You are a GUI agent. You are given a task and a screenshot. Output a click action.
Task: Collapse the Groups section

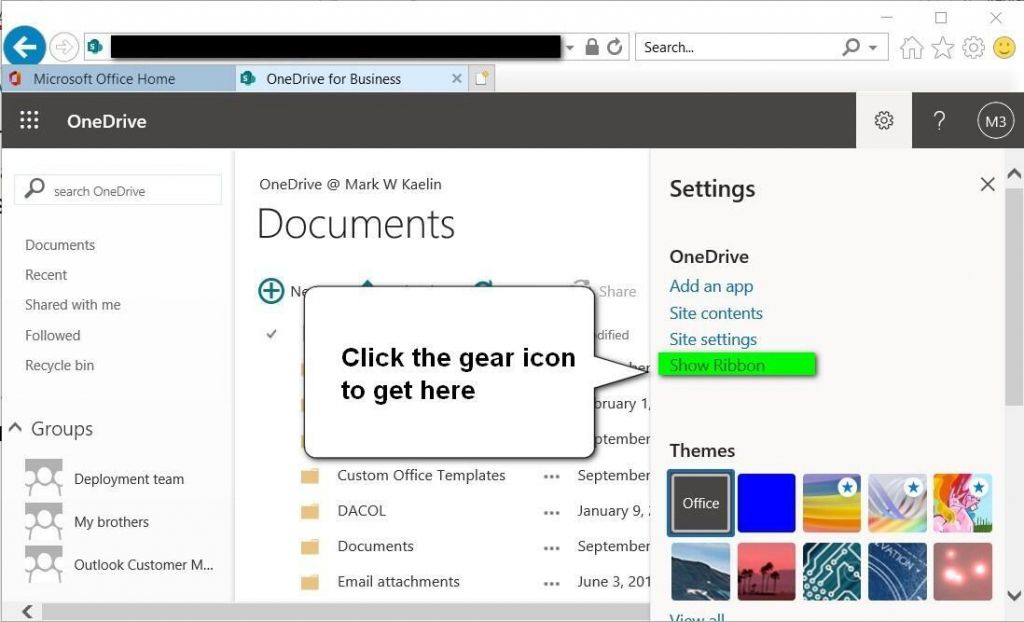point(16,428)
